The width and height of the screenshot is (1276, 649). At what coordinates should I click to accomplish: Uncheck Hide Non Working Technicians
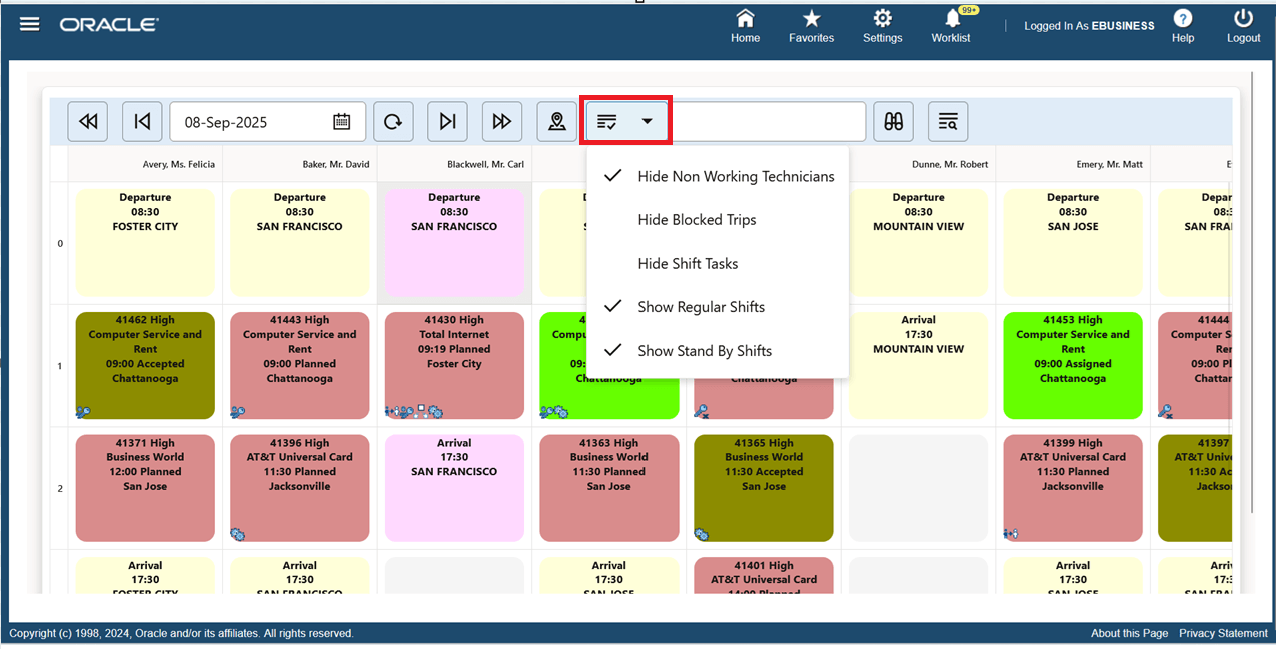click(x=735, y=176)
